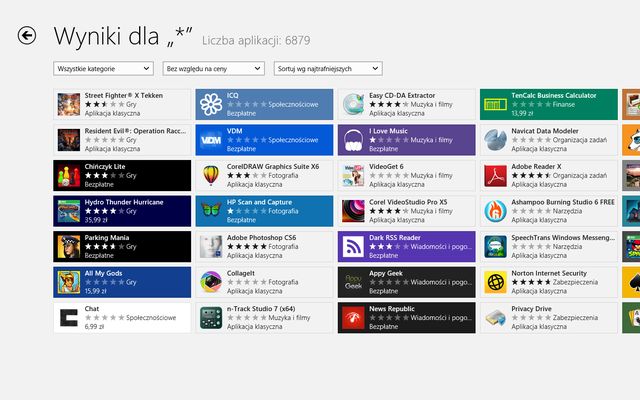Click CorelDRAW Graphics Suite X6 title

[x=273, y=167]
